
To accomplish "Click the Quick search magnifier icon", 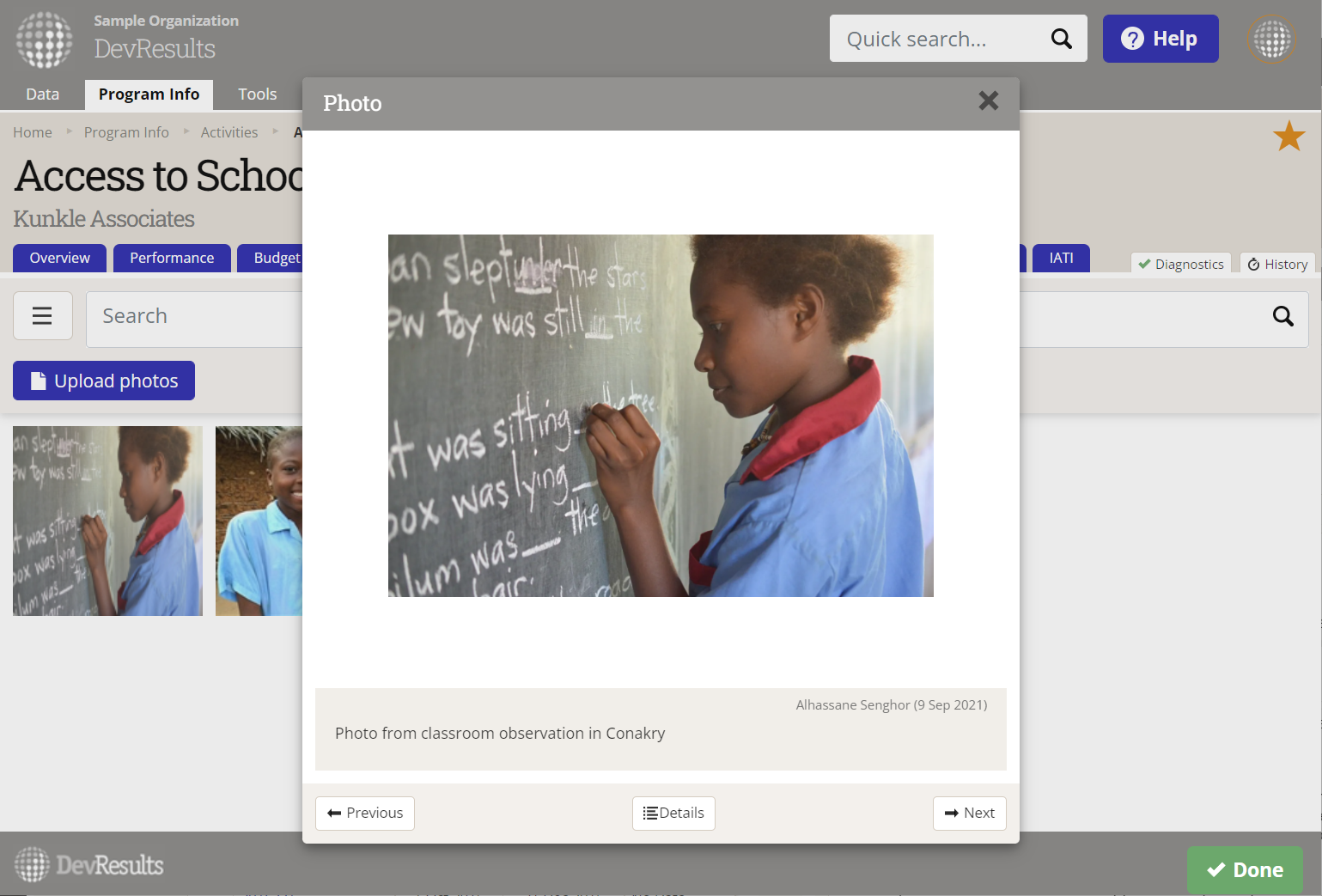I will (1062, 39).
